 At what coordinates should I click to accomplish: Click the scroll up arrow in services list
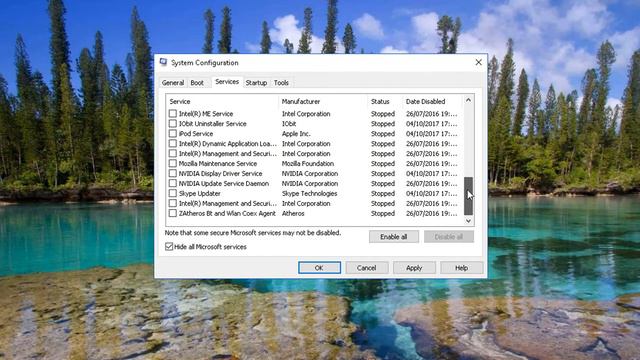(468, 100)
